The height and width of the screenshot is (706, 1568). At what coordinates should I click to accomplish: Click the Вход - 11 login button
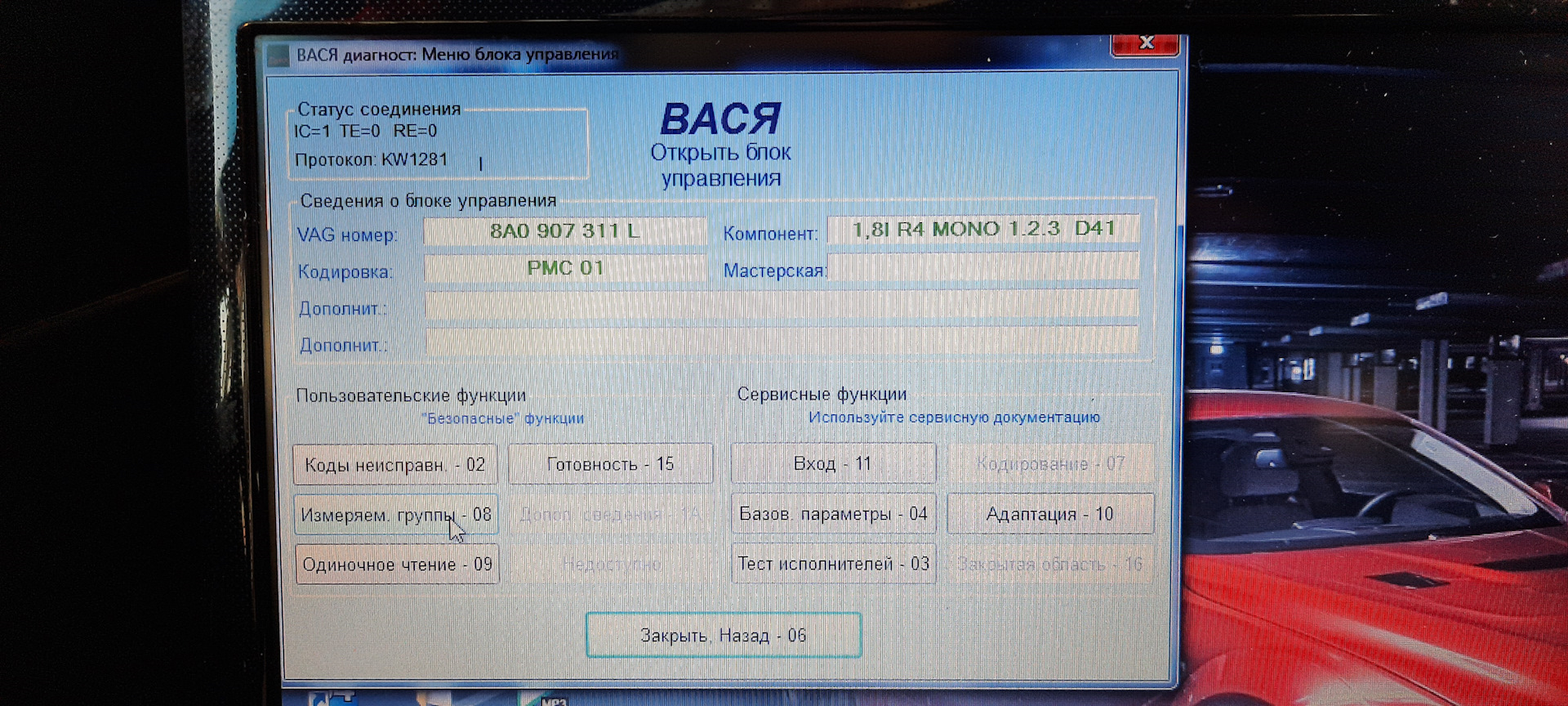[833, 463]
